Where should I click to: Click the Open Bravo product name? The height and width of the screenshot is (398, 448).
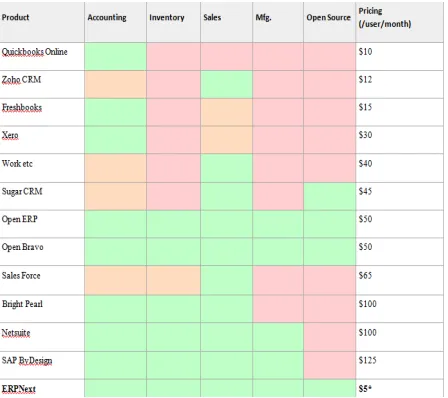tap(22, 247)
